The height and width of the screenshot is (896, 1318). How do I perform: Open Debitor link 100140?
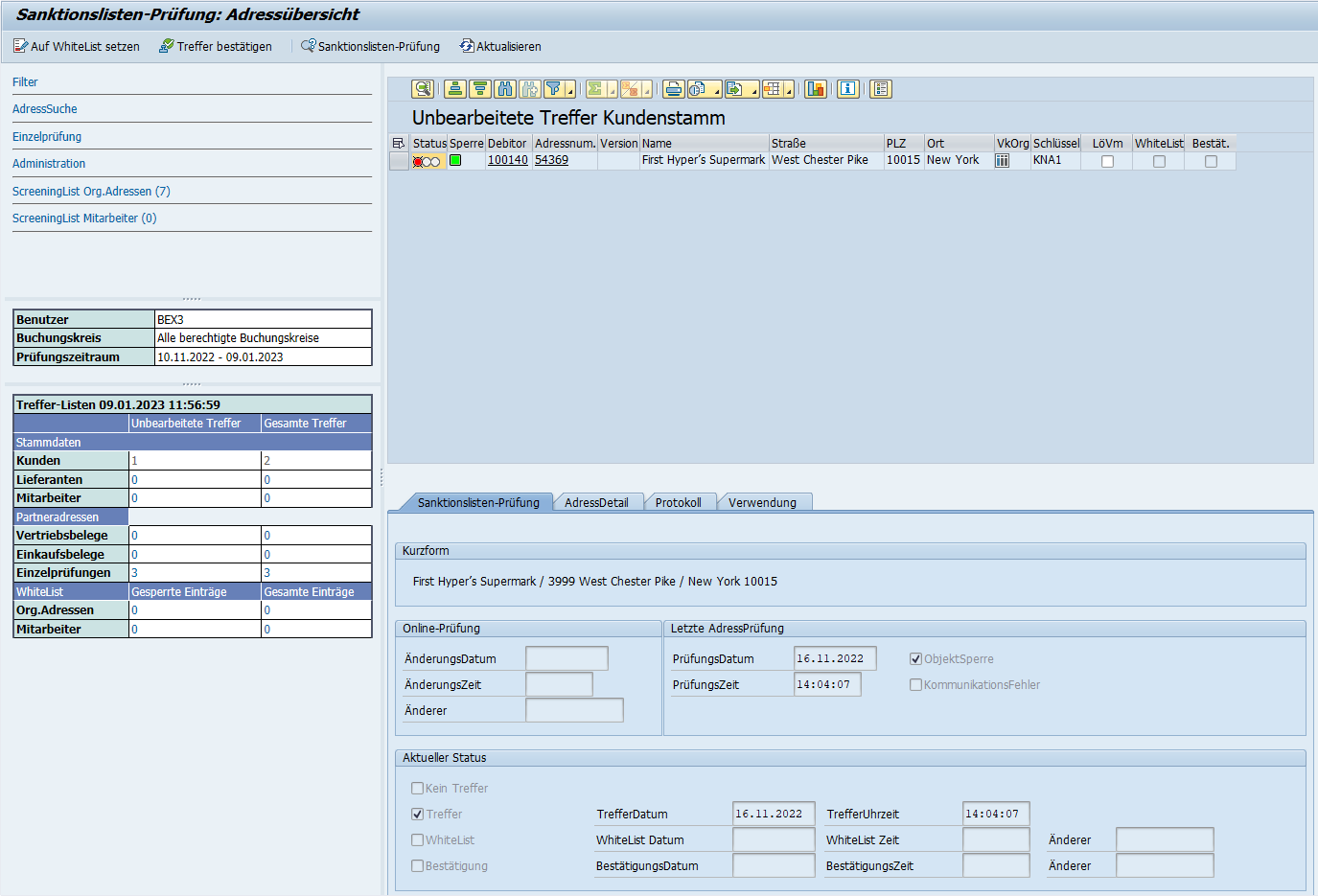pyautogui.click(x=507, y=160)
